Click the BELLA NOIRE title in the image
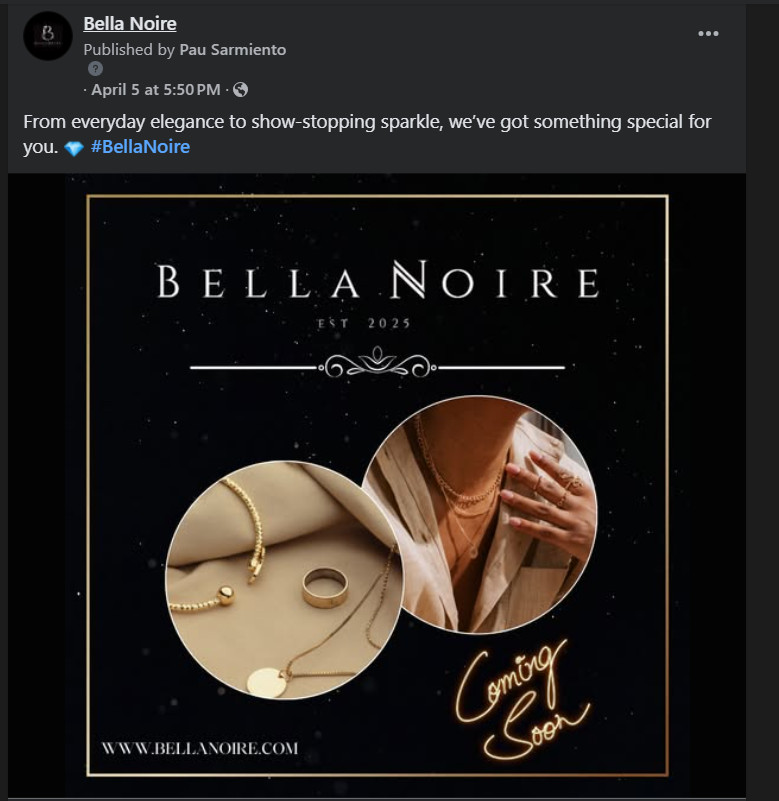 [x=378, y=283]
